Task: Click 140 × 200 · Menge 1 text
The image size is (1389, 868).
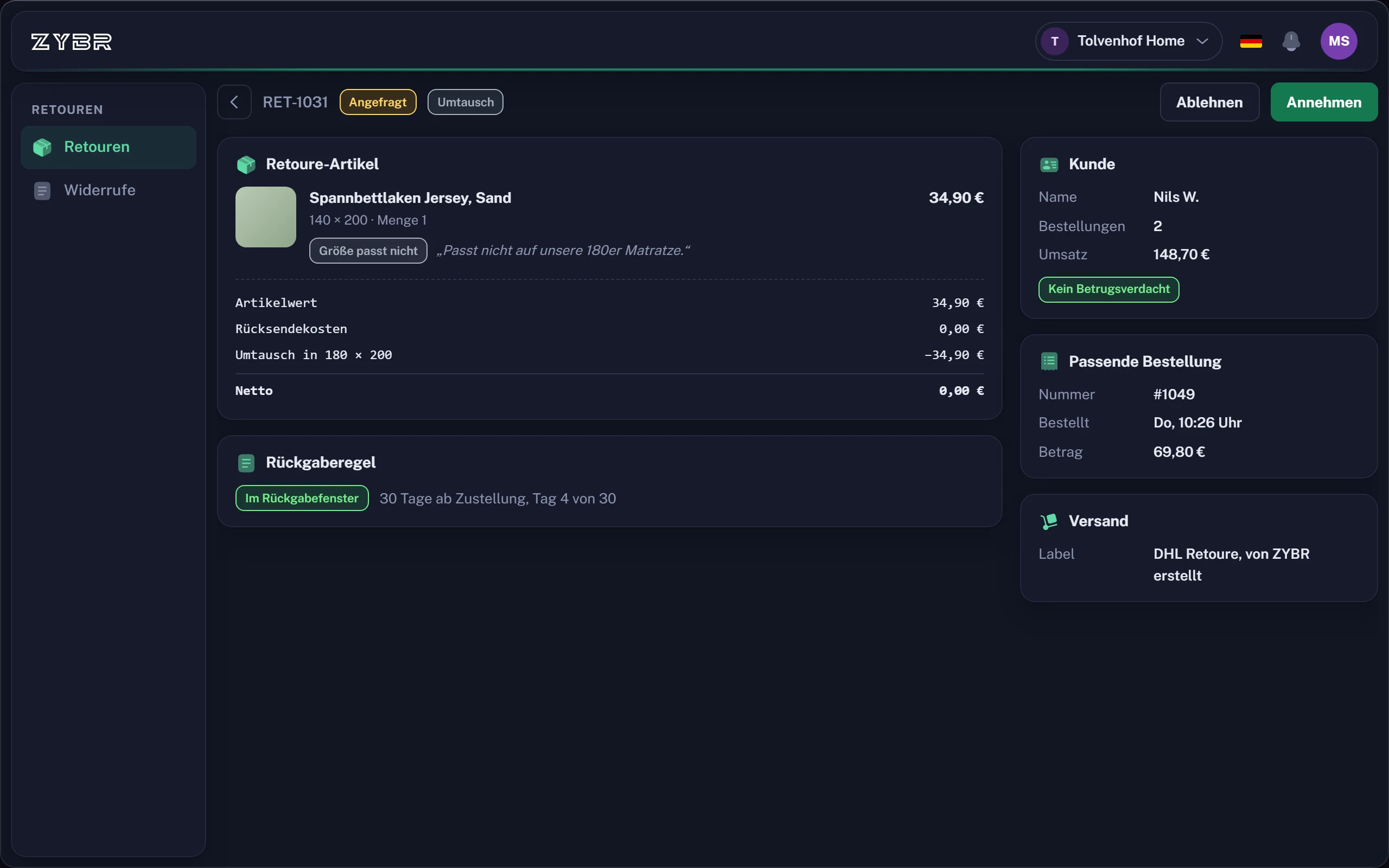Action: coord(368,220)
